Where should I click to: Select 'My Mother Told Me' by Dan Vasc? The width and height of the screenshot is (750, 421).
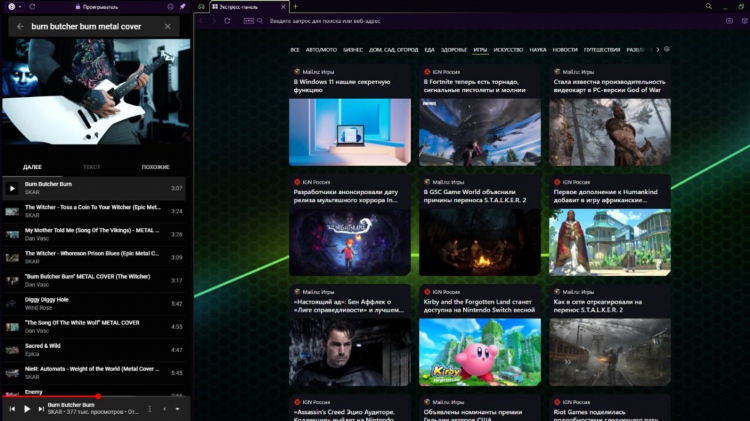click(94, 234)
